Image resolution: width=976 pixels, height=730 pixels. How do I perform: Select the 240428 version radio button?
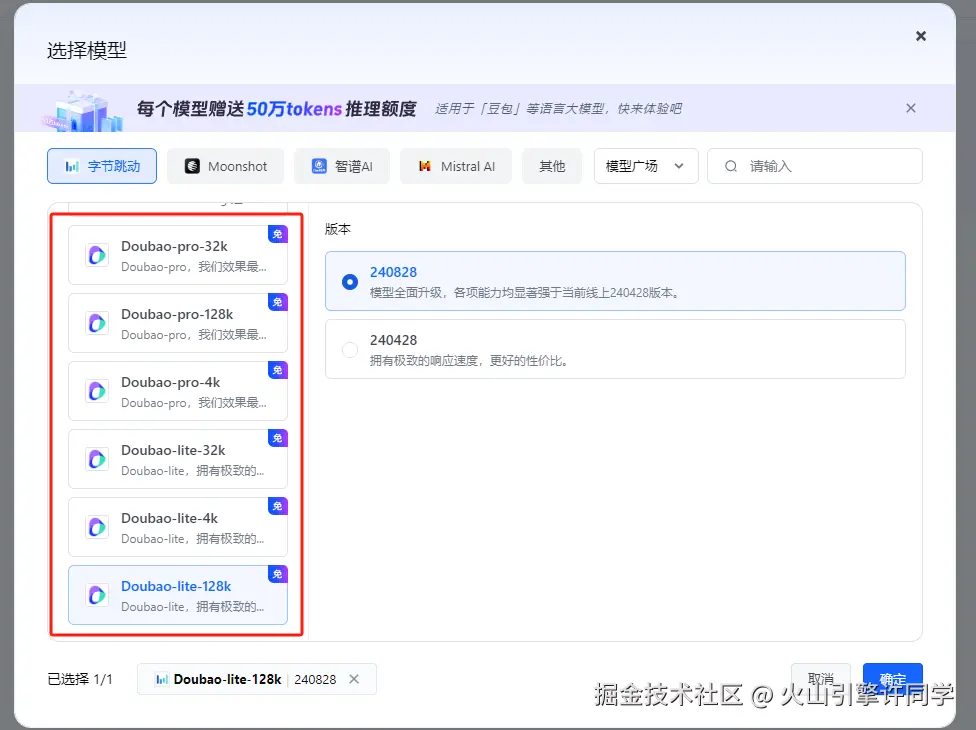pos(350,350)
